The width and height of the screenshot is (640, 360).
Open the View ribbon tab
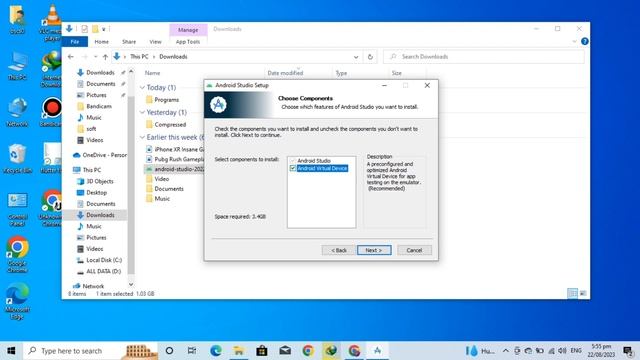156,42
